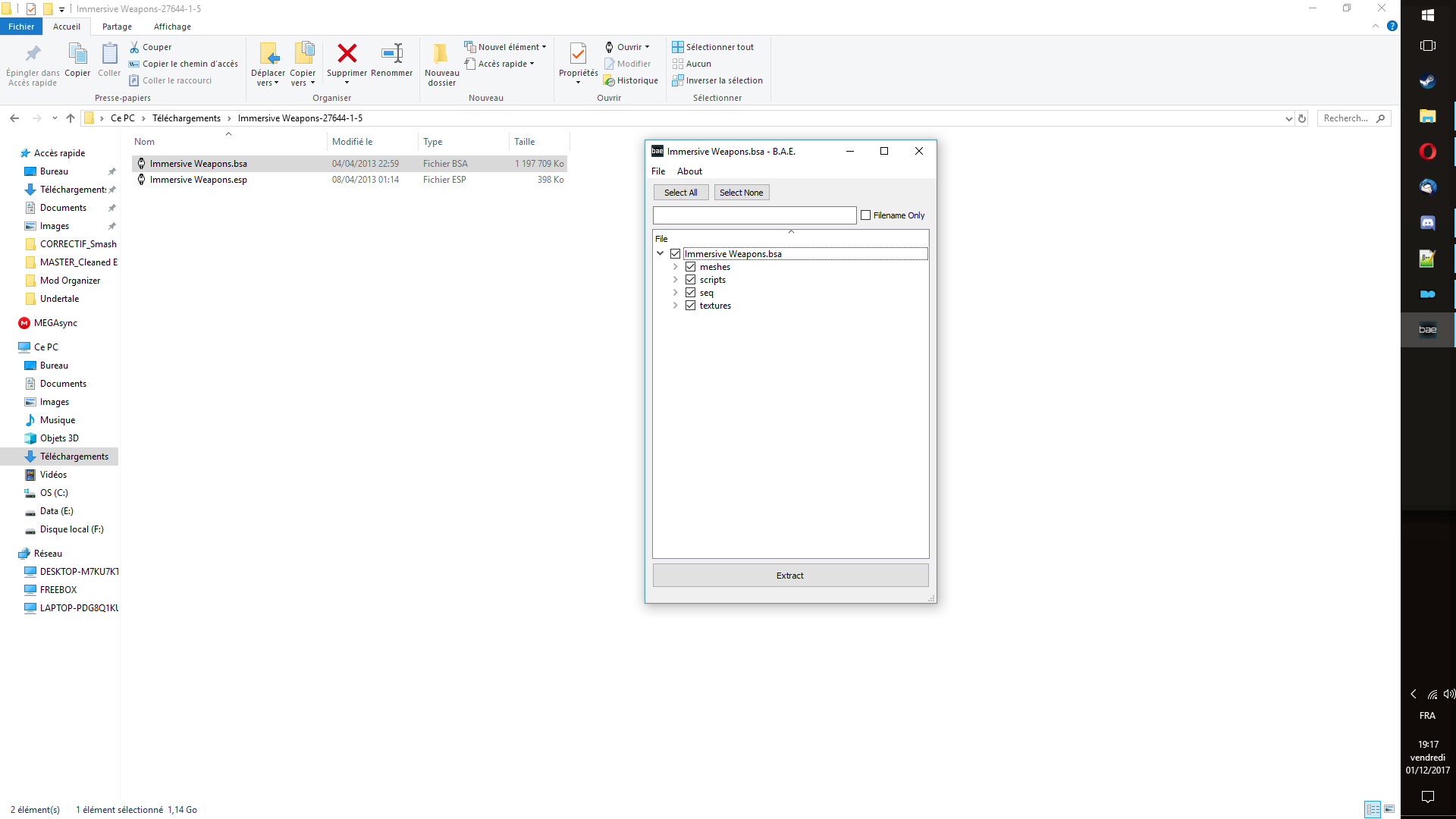Refresh the folder with the refresh icon
The image size is (1456, 819).
tap(1302, 118)
